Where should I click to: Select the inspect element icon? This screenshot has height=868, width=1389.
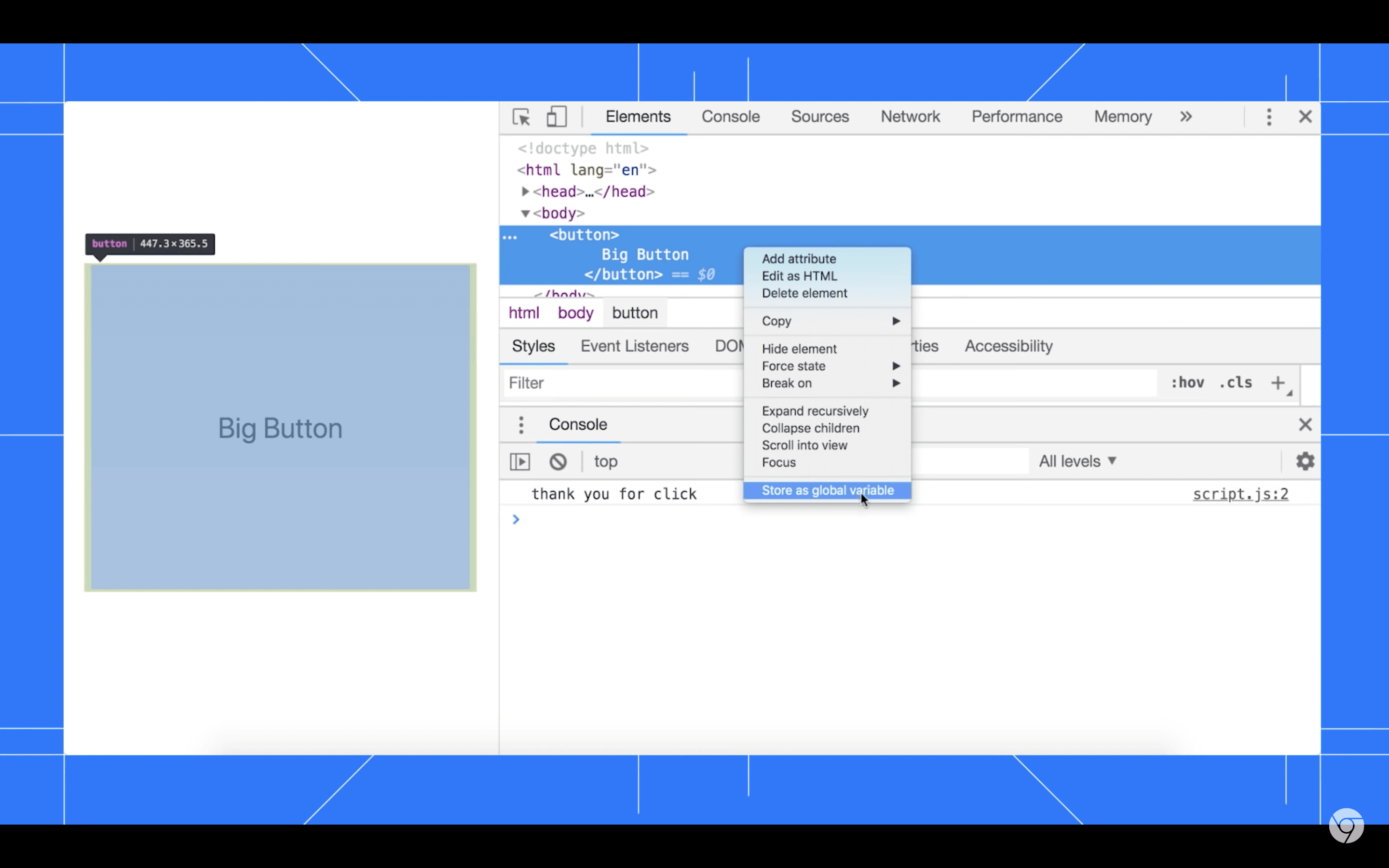pos(521,116)
